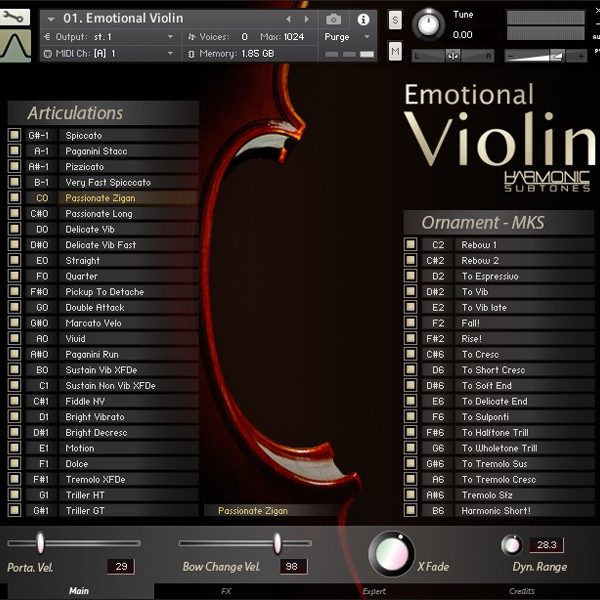Adjust the Porta. Vel. slider handle
Screen dimensions: 600x600
click(x=40, y=542)
